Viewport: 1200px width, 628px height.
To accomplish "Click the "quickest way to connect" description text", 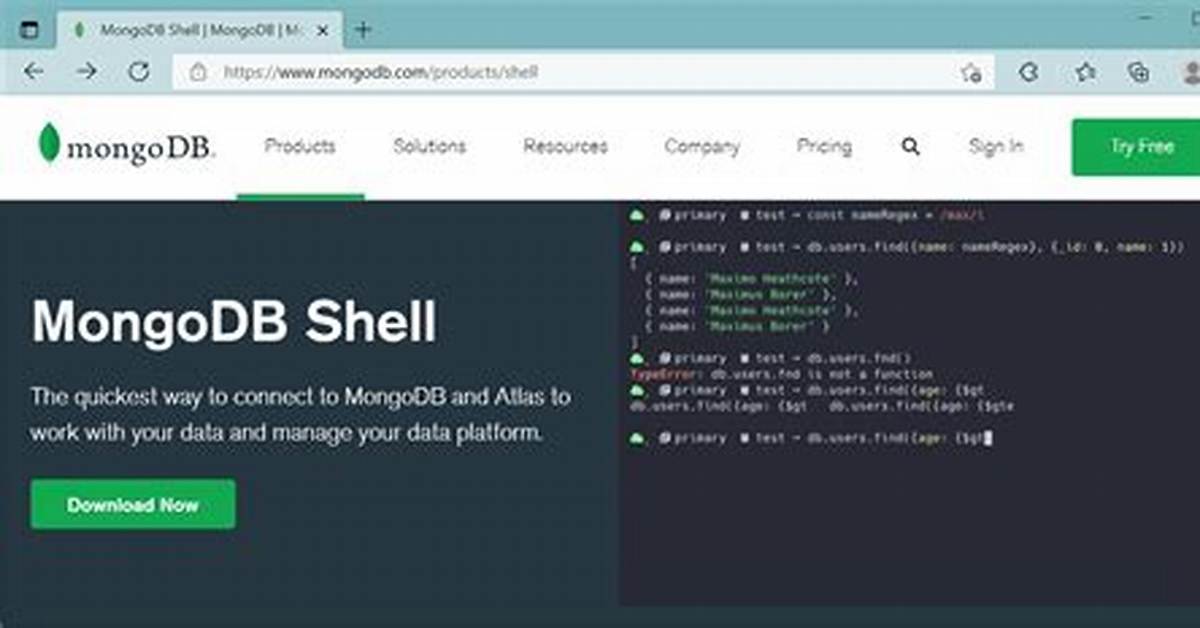I will pos(300,415).
